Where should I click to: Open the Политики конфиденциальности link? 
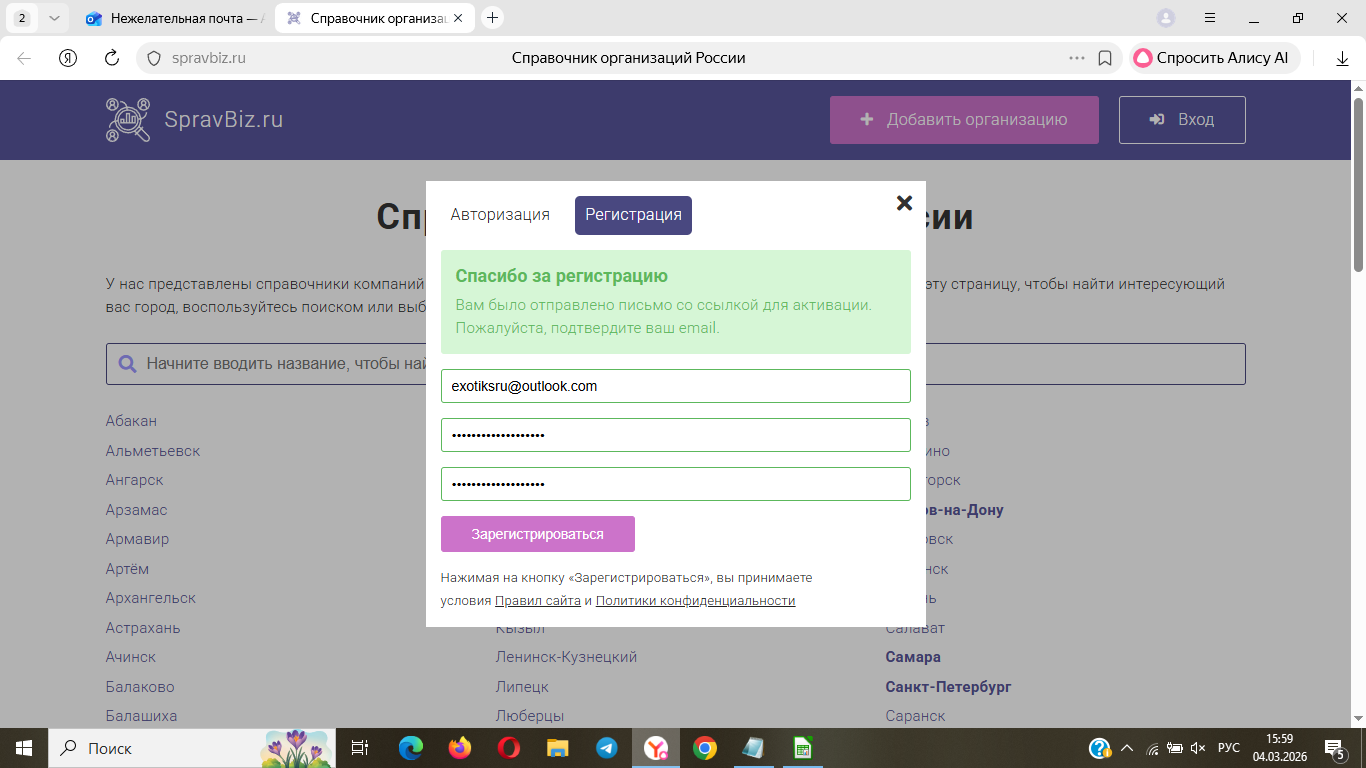[x=696, y=601]
